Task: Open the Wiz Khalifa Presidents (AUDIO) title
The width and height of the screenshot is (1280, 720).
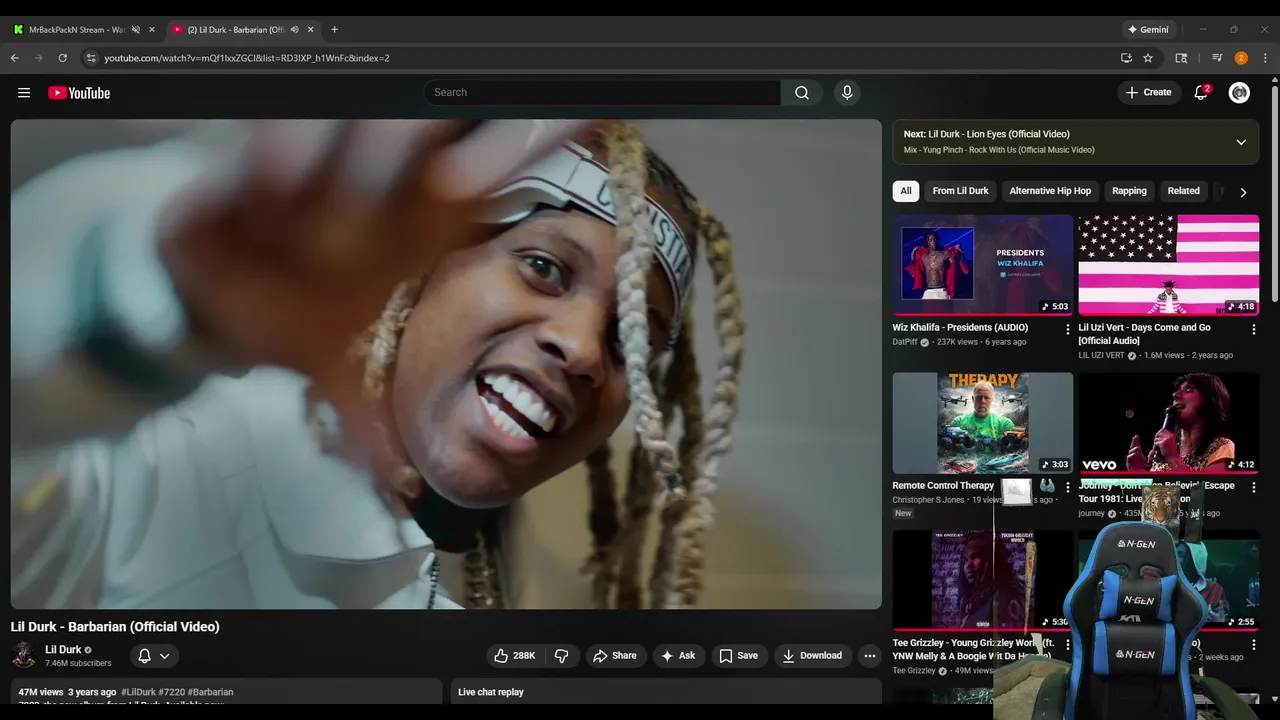Action: [x=960, y=328]
